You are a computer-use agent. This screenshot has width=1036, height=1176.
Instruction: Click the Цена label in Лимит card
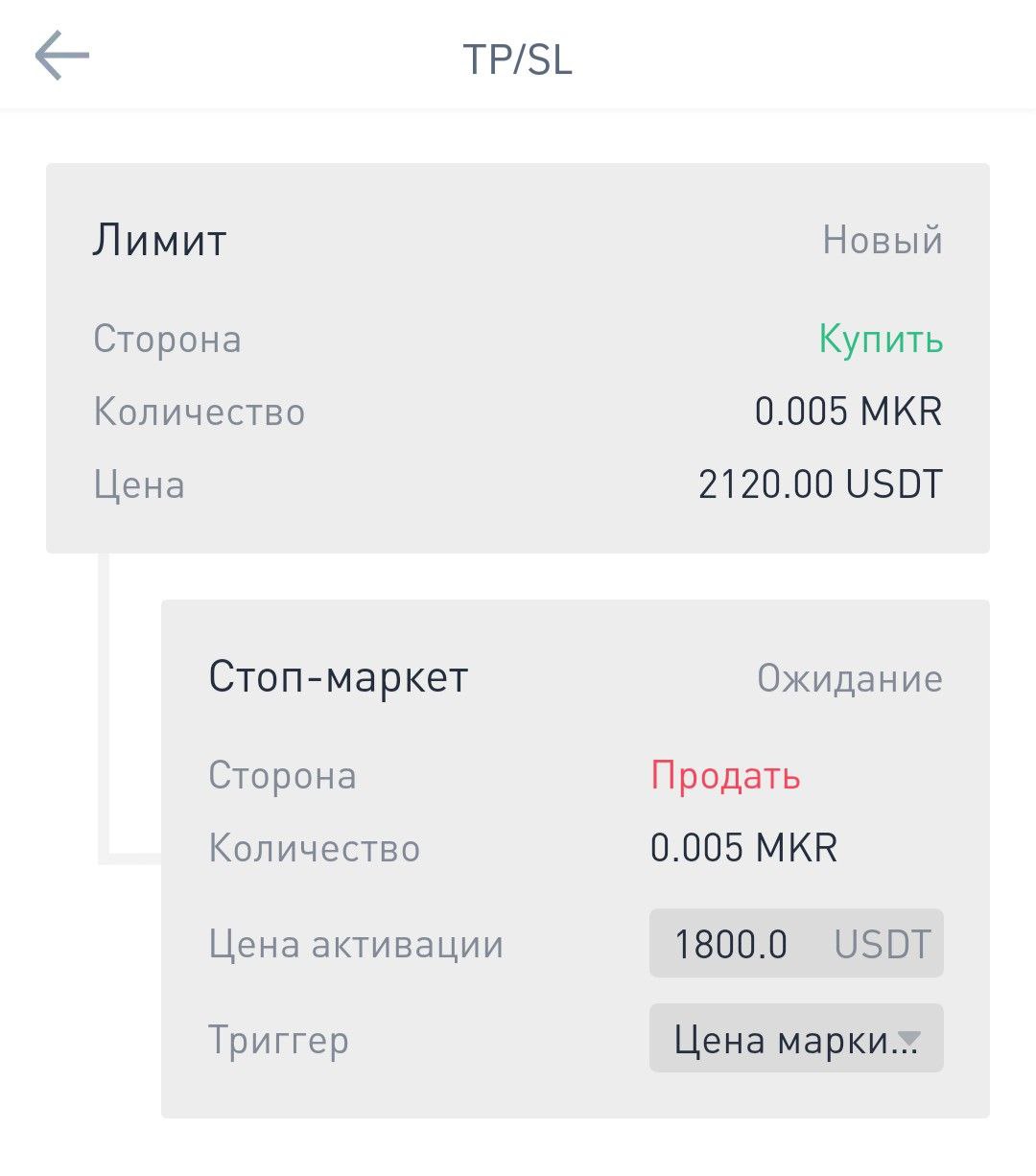(139, 485)
